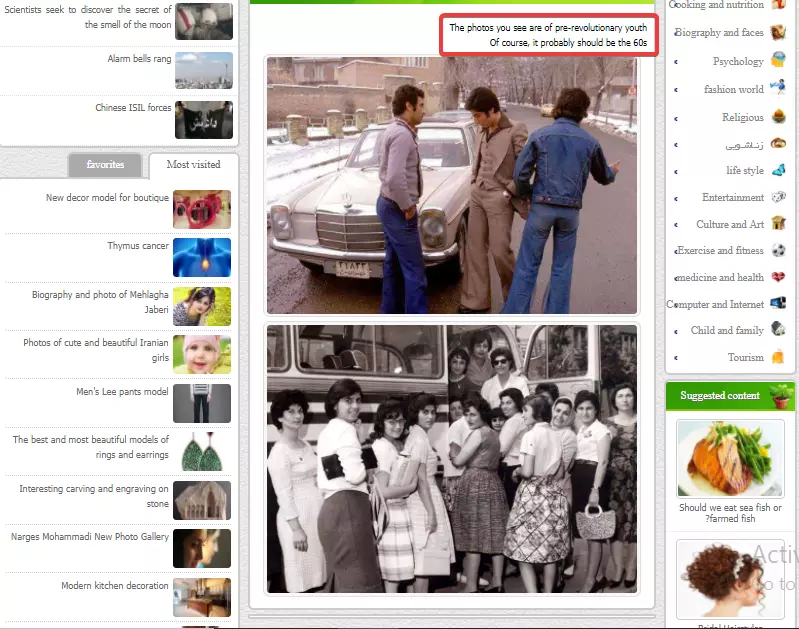Click the Computer and Internet monitor icon
This screenshot has width=799, height=629.
(x=778, y=303)
